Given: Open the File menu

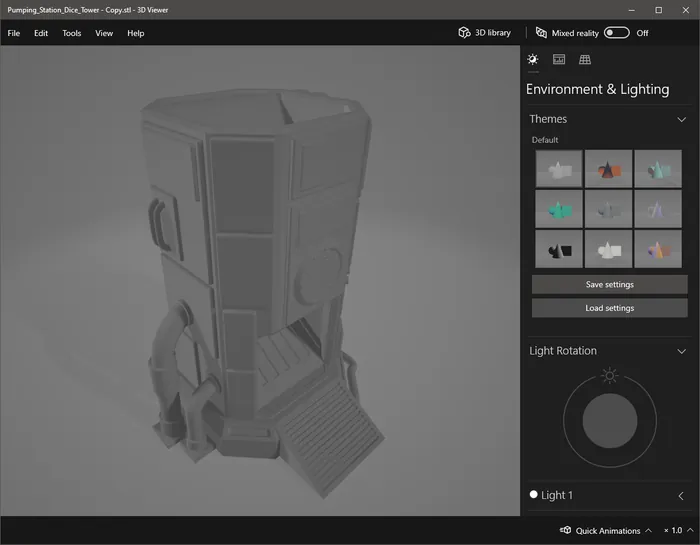Looking at the screenshot, I should click(x=13, y=33).
